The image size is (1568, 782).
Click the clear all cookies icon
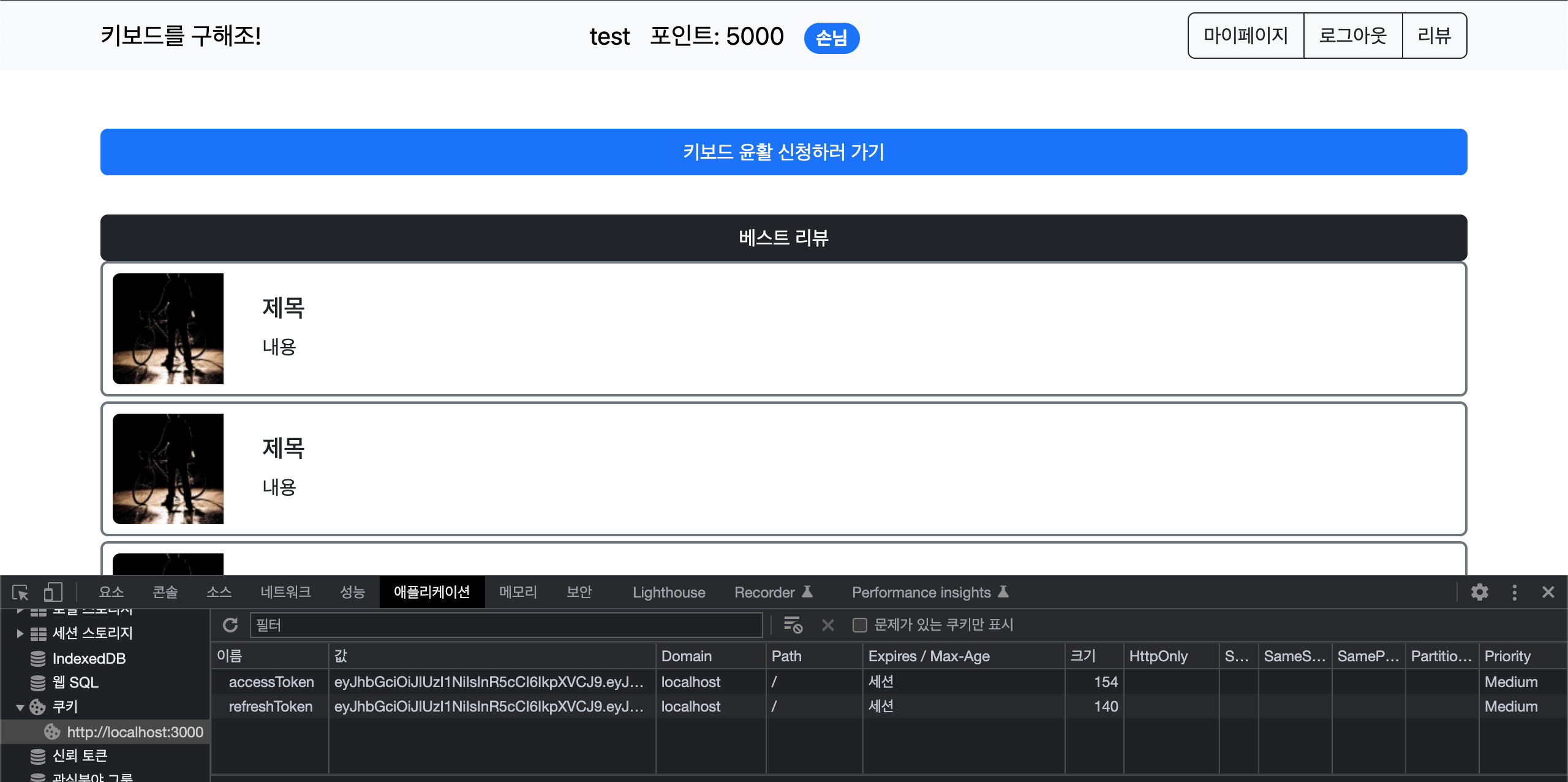pyautogui.click(x=793, y=625)
